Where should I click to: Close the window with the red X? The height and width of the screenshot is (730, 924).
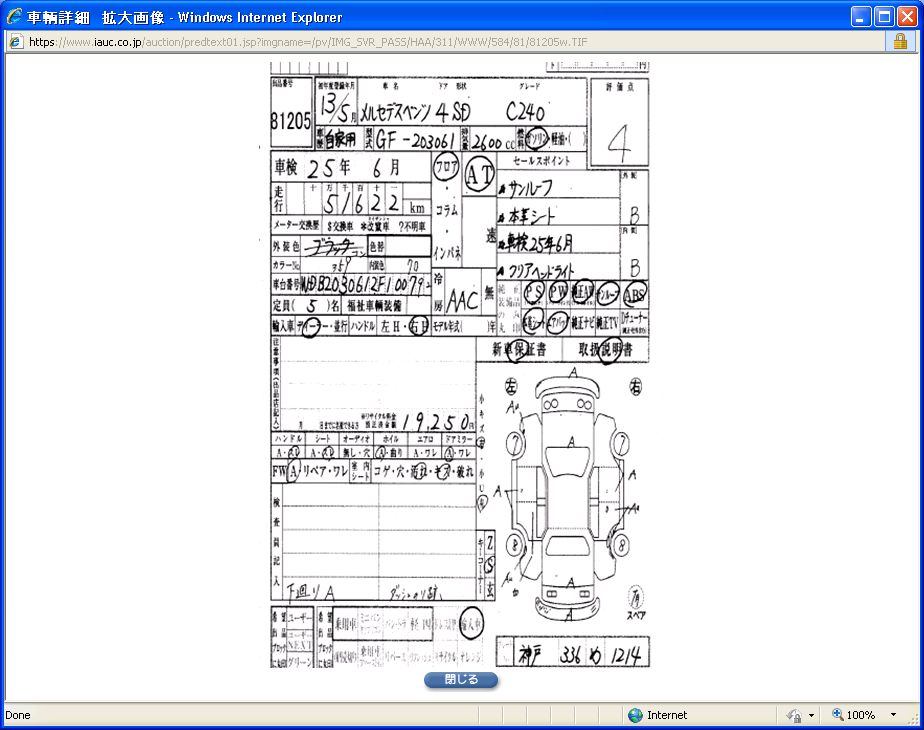[907, 17]
